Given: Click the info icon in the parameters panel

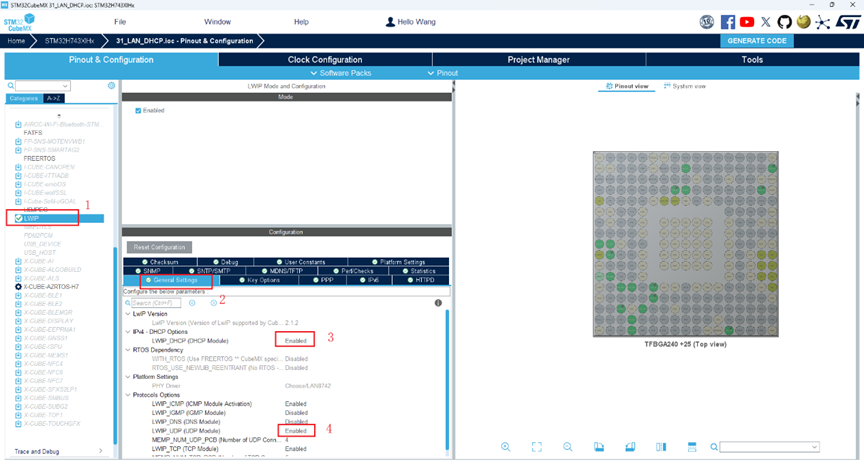Looking at the screenshot, I should [438, 303].
